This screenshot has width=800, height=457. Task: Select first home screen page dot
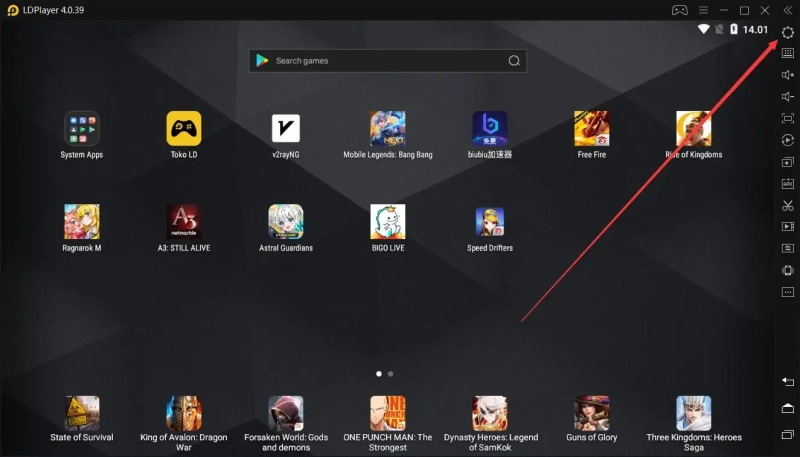pos(379,374)
